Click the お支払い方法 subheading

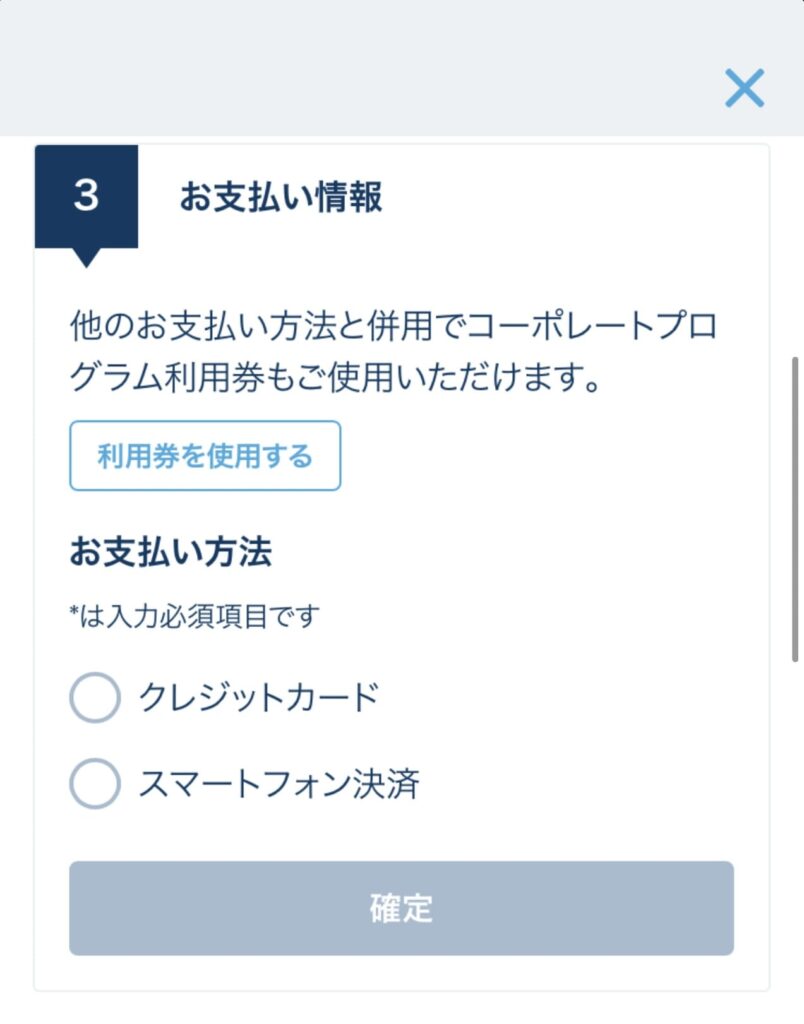[x=170, y=553]
